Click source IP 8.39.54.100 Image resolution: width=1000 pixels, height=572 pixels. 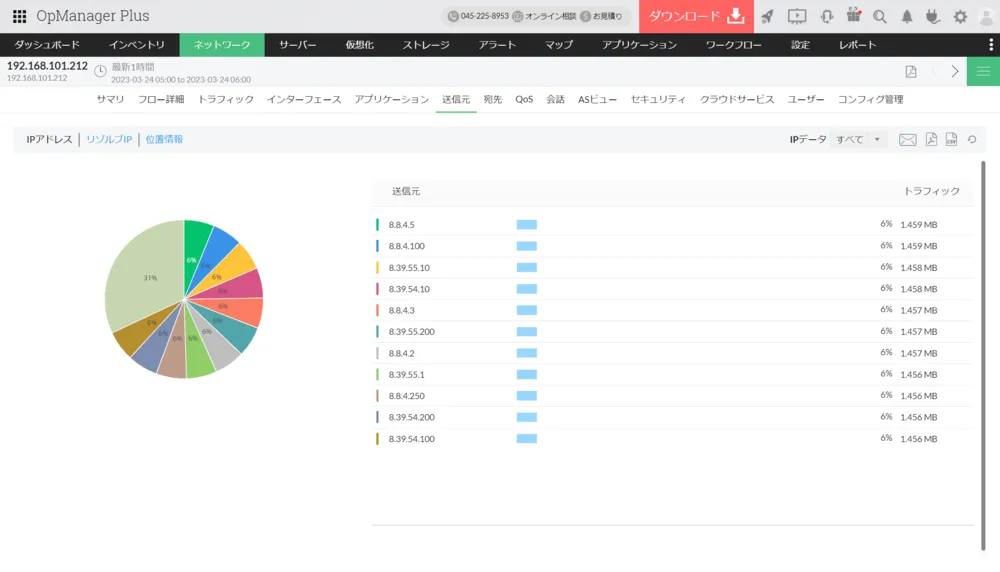[411, 439]
